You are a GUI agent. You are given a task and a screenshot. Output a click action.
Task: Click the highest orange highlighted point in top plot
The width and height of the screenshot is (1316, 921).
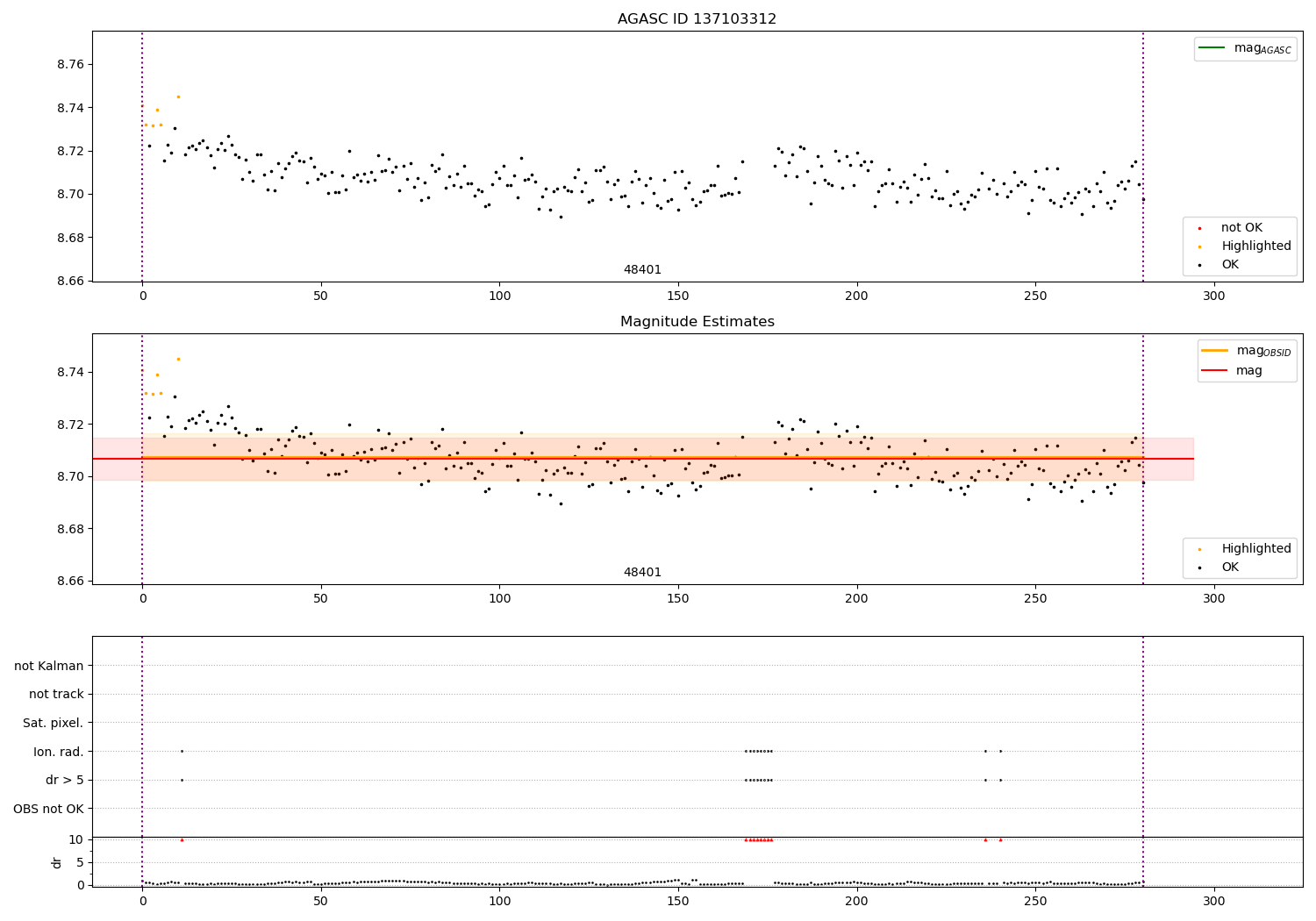pos(178,96)
